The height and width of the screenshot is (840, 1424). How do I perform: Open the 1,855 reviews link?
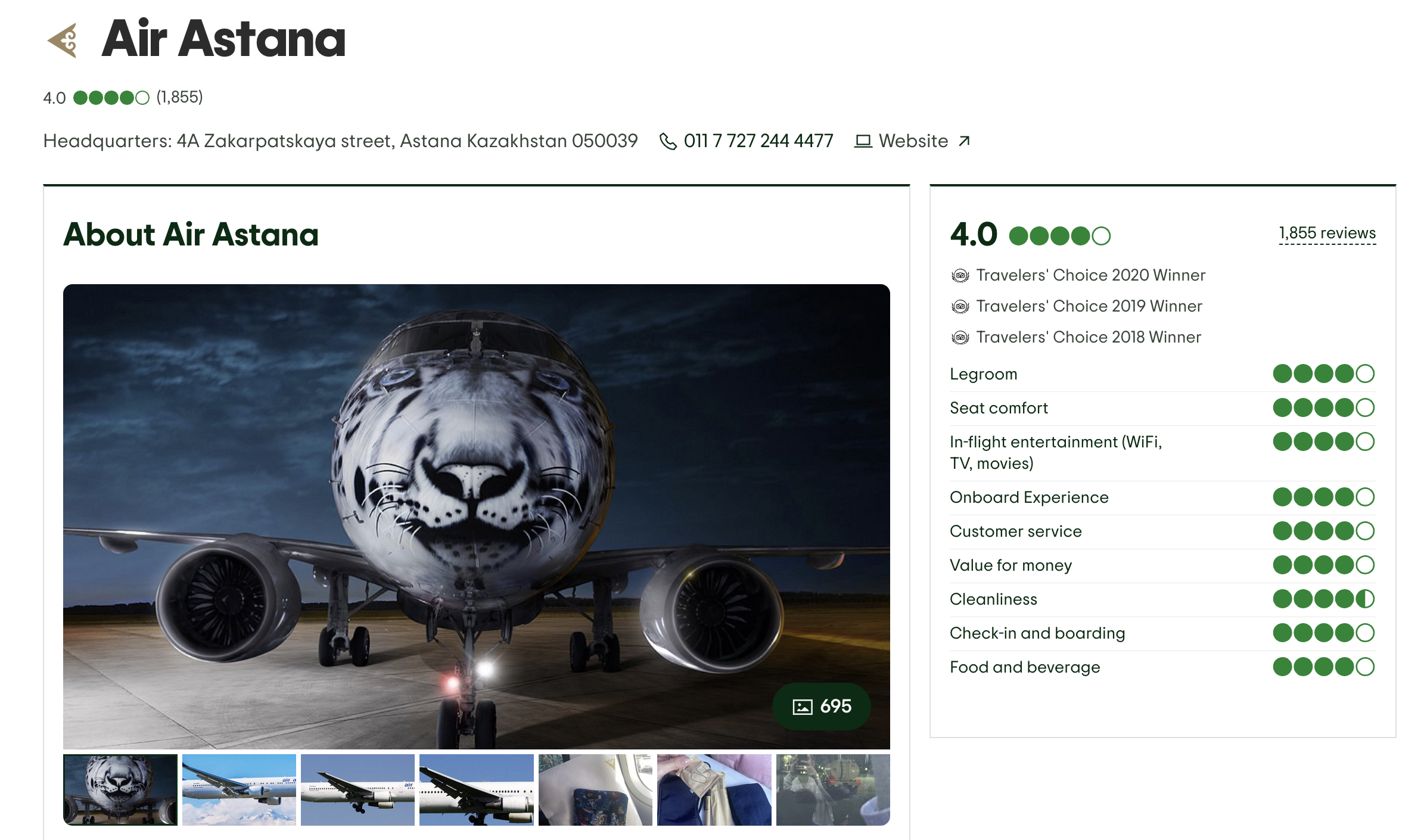tap(1327, 233)
